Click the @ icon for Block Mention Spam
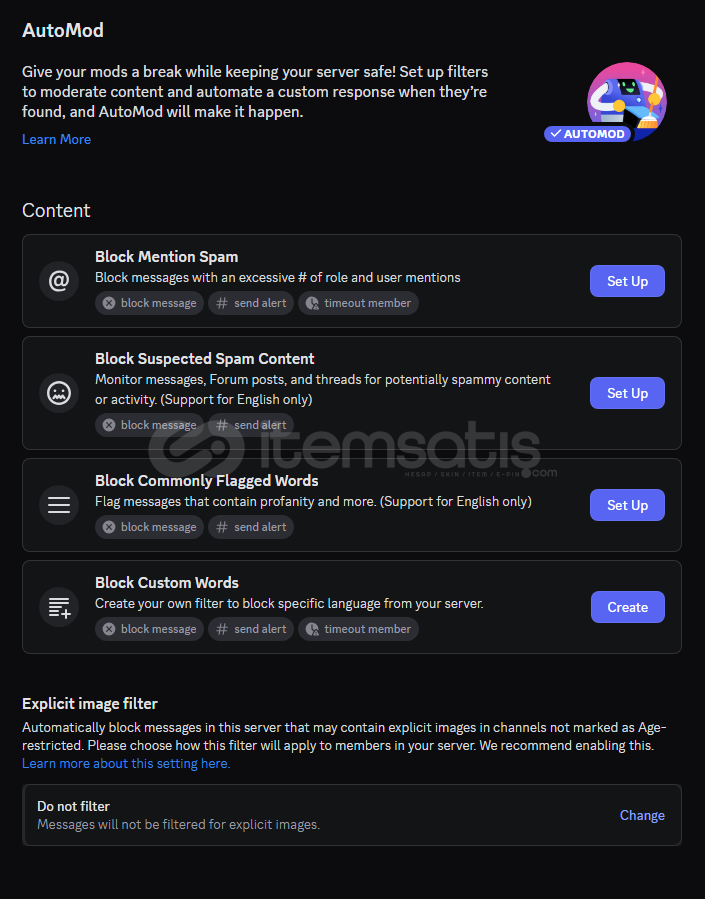 pyautogui.click(x=58, y=281)
